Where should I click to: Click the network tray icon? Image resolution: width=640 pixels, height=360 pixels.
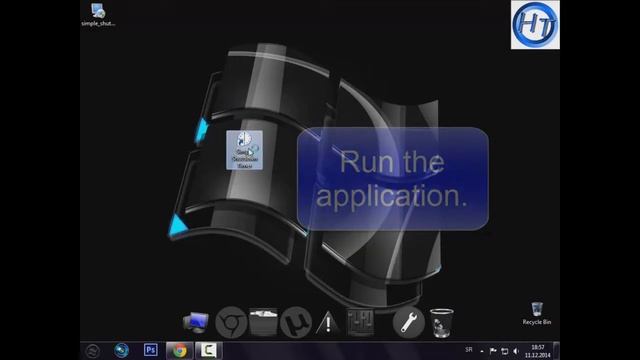coord(504,351)
